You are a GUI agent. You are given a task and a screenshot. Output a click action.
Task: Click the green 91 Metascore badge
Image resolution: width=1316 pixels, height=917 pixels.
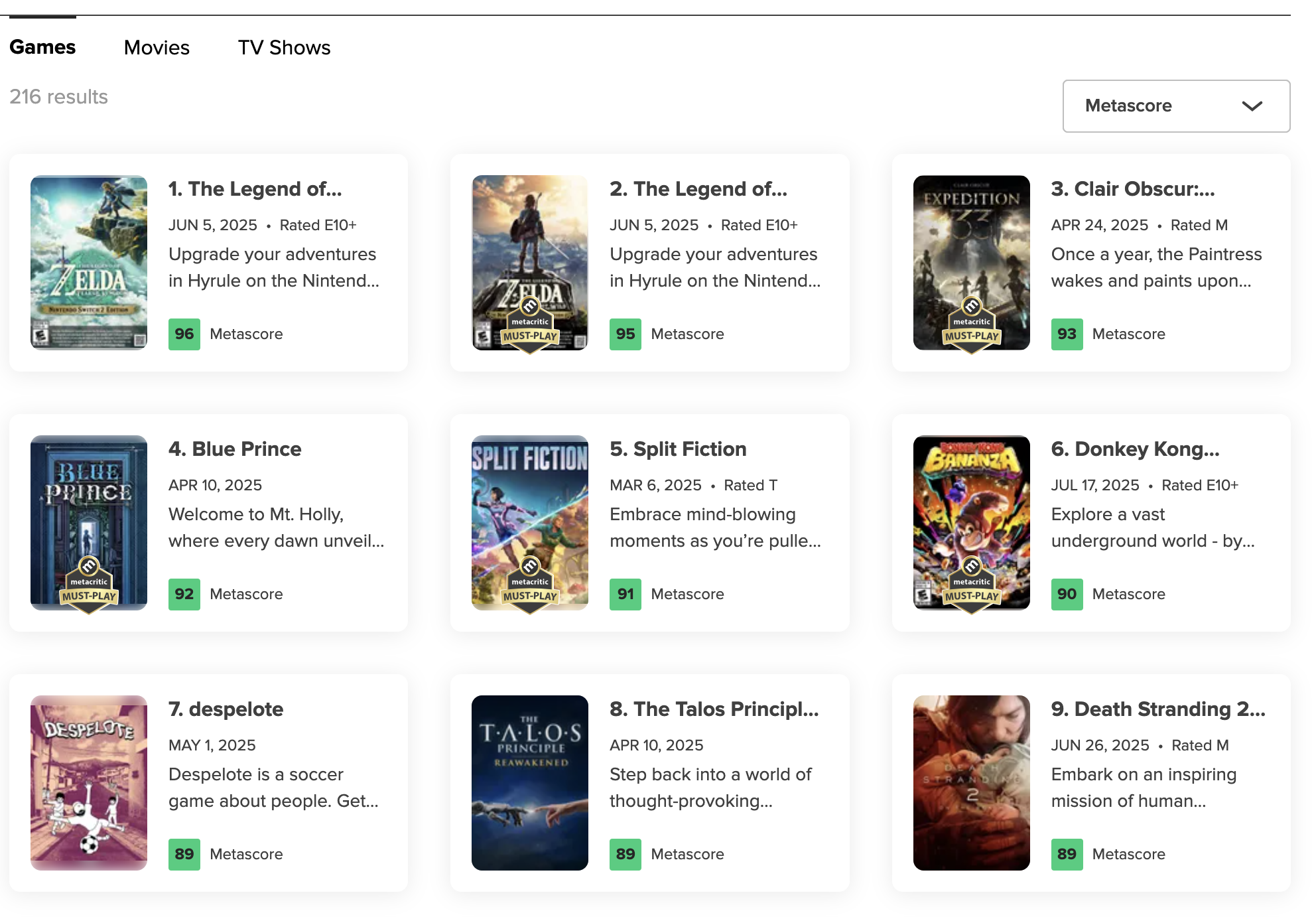(625, 594)
